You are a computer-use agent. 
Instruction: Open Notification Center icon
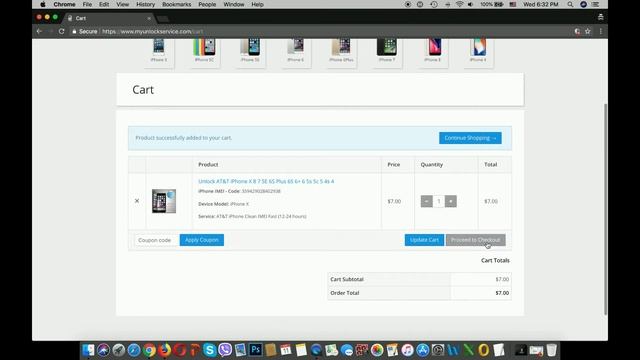tap(596, 4)
